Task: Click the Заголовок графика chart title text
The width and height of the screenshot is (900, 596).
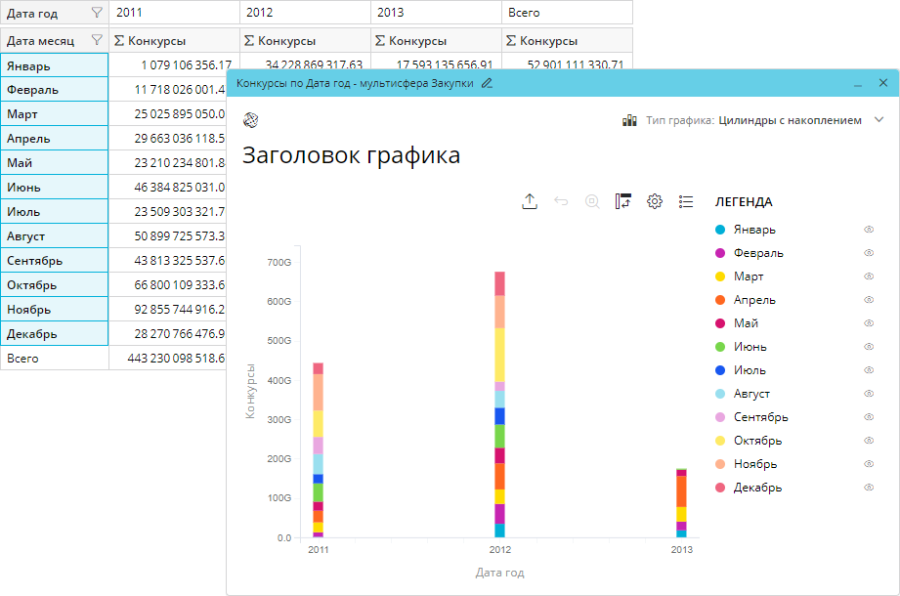Action: [x=351, y=155]
